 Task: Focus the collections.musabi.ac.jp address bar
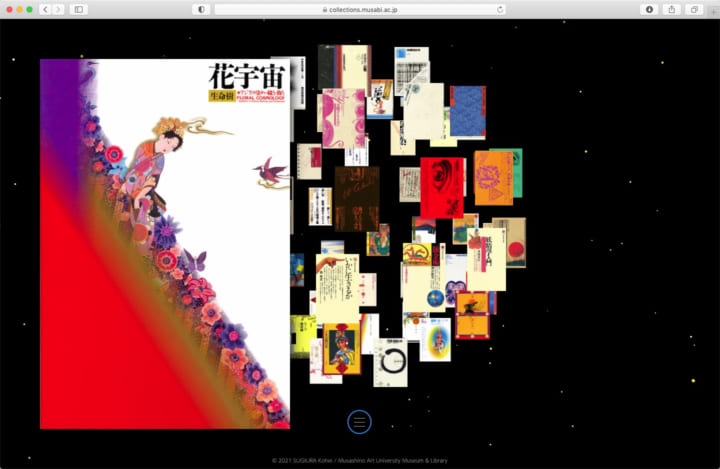360,9
